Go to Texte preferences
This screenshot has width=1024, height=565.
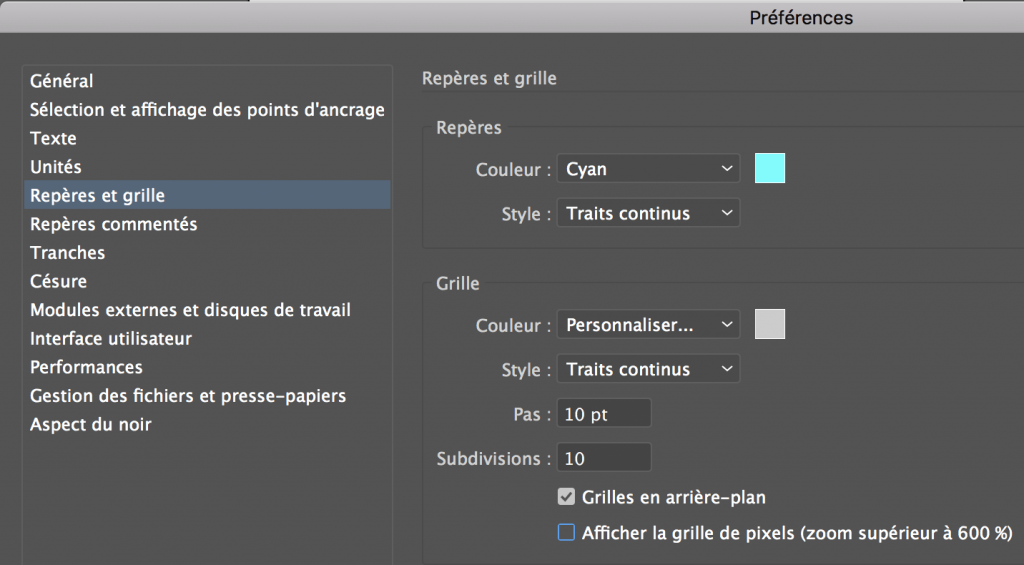coord(53,139)
